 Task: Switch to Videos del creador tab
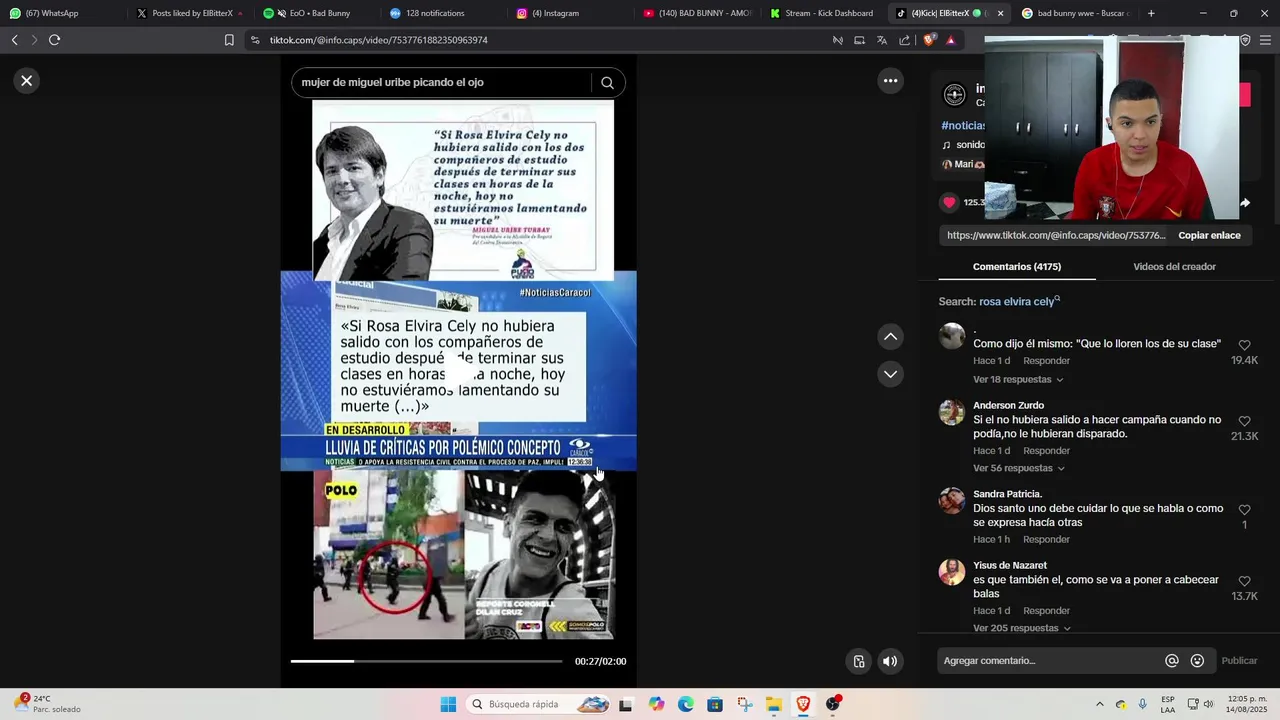click(1174, 267)
